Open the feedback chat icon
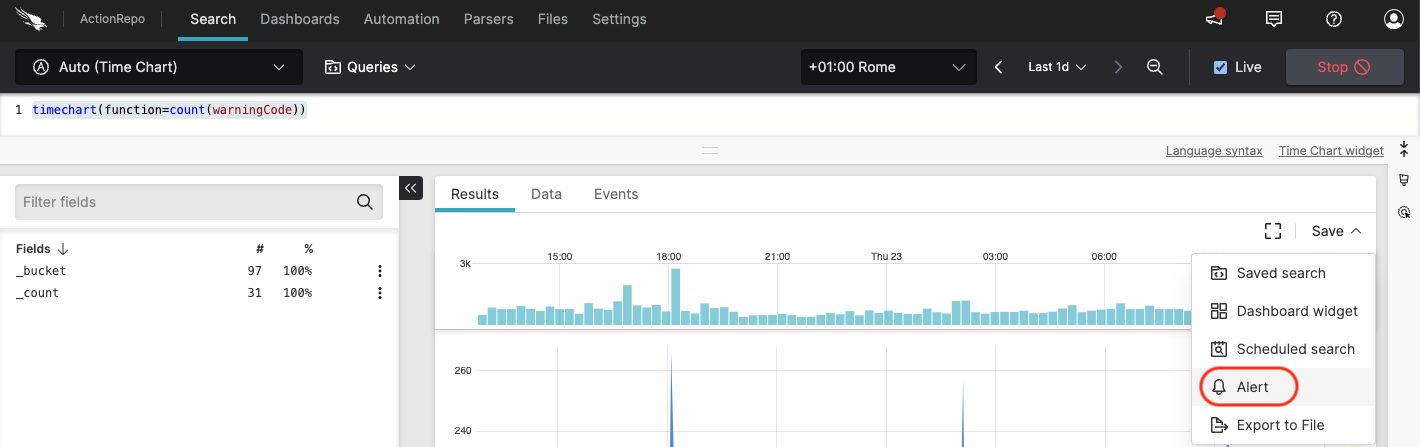Screen dimensions: 1420x447 tap(1274, 19)
